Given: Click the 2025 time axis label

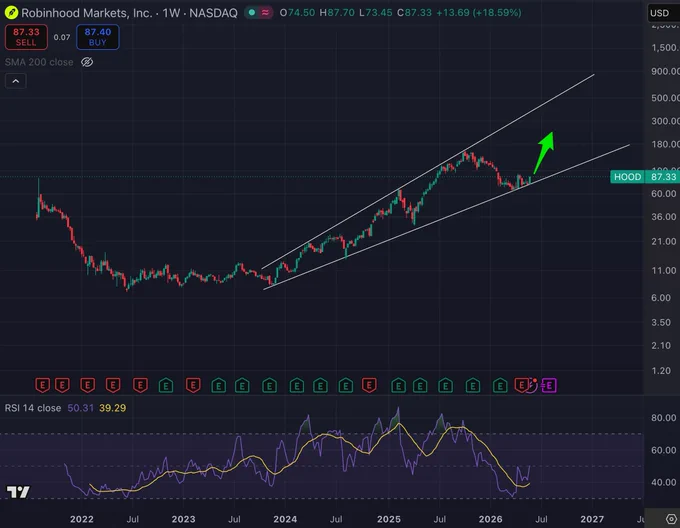Looking at the screenshot, I should (x=389, y=519).
